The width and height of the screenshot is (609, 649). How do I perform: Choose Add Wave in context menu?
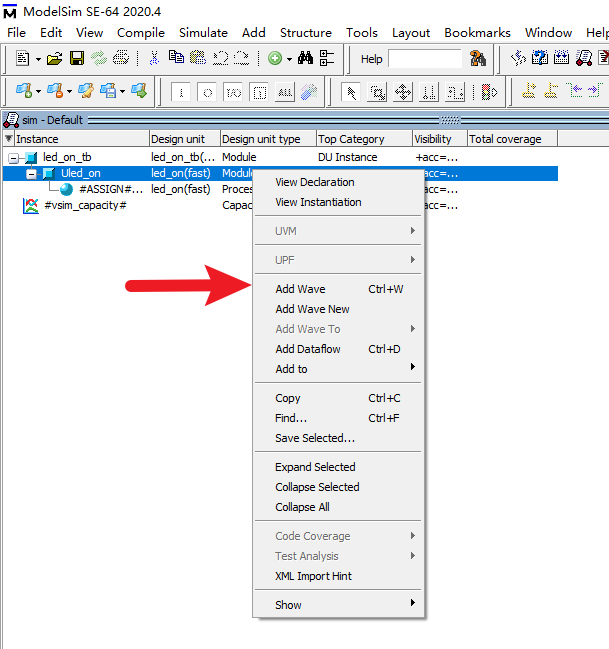[338, 289]
